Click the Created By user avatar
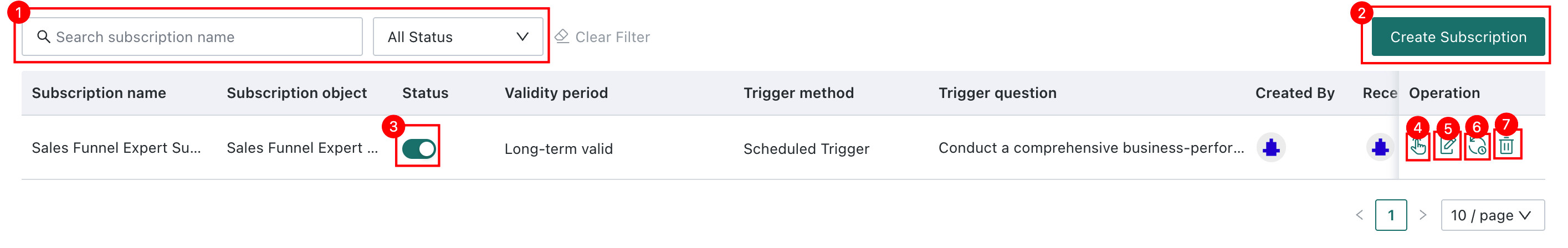 click(1271, 148)
